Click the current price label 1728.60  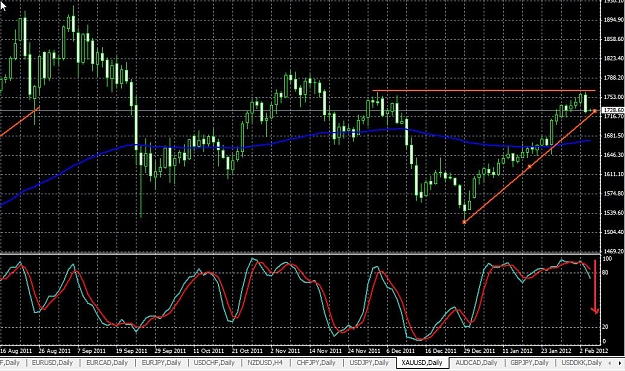(613, 110)
